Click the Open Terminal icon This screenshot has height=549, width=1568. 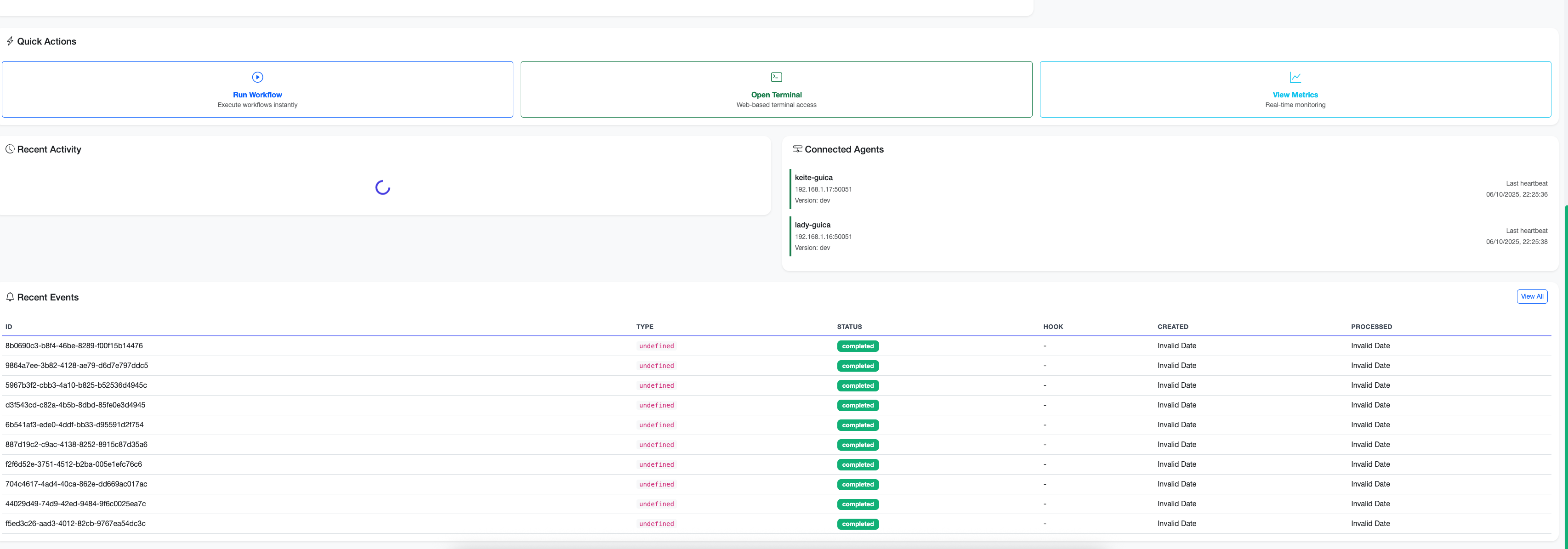click(776, 77)
